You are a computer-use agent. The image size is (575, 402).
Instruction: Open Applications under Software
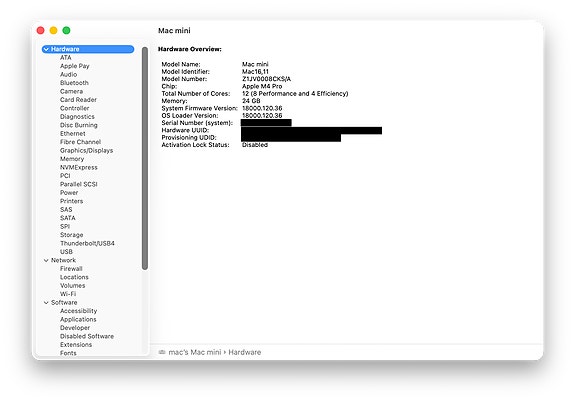click(x=78, y=319)
